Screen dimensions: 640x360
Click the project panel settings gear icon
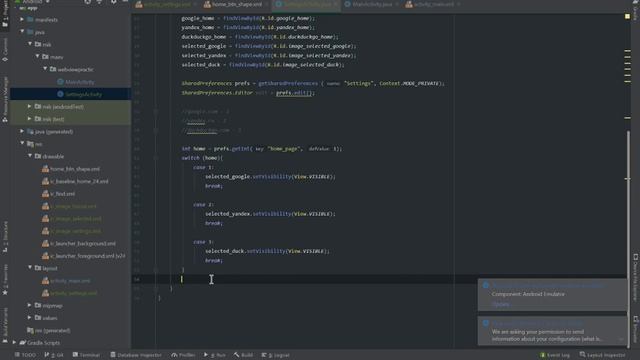[114, 2]
